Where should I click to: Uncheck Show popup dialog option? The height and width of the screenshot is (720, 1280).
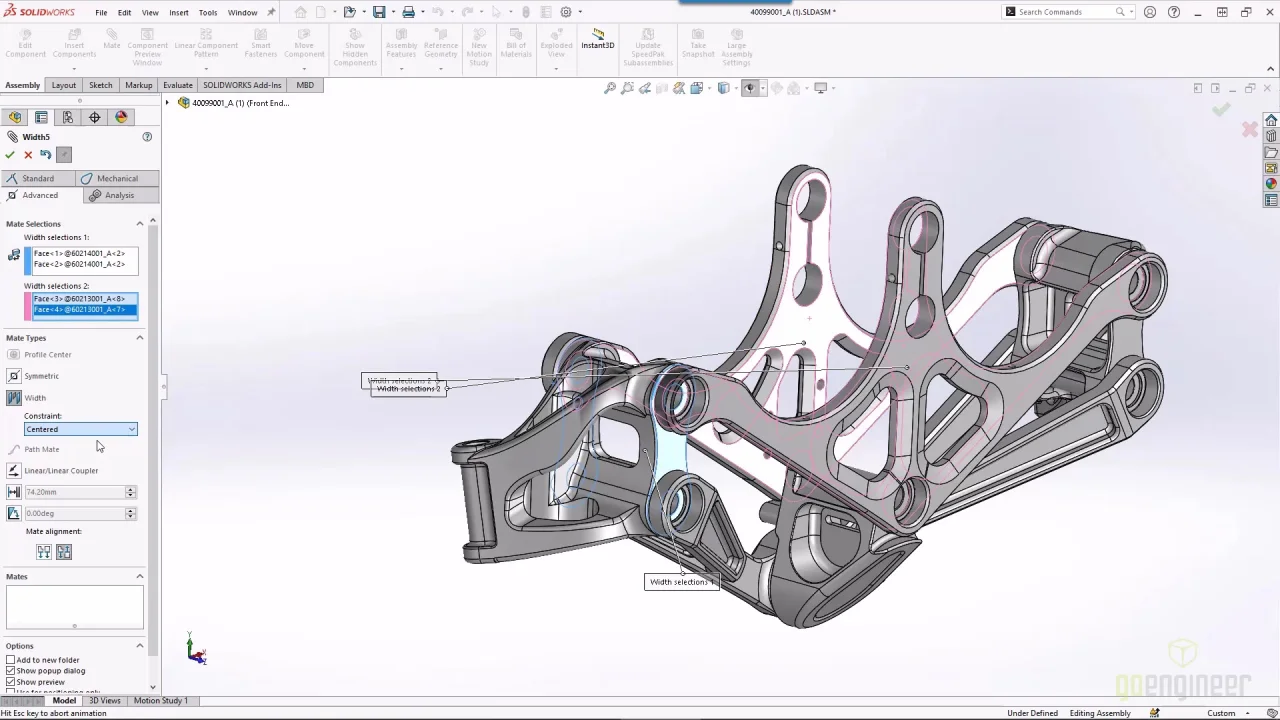coord(11,671)
